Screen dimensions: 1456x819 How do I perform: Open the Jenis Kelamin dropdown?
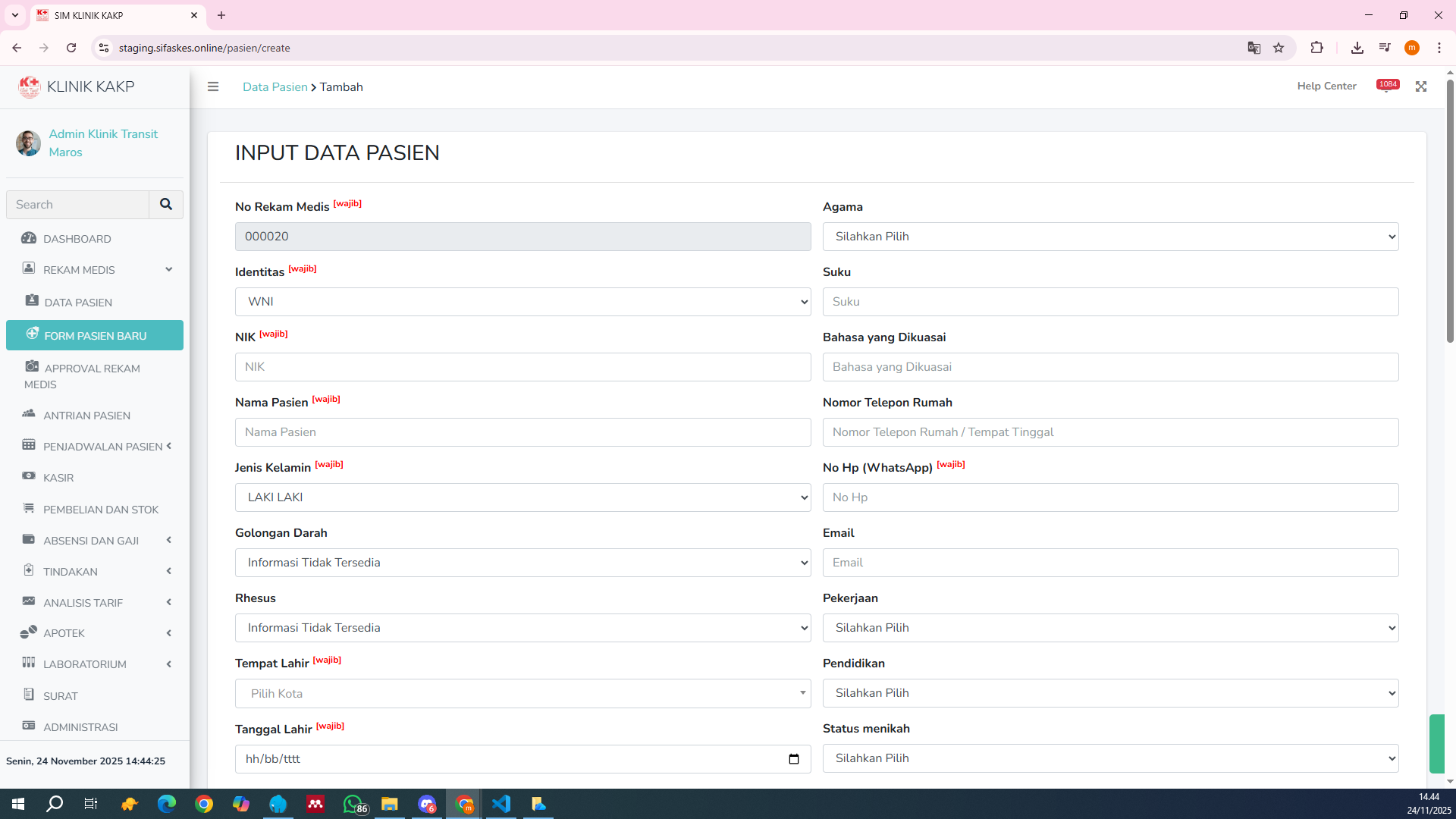(x=522, y=497)
